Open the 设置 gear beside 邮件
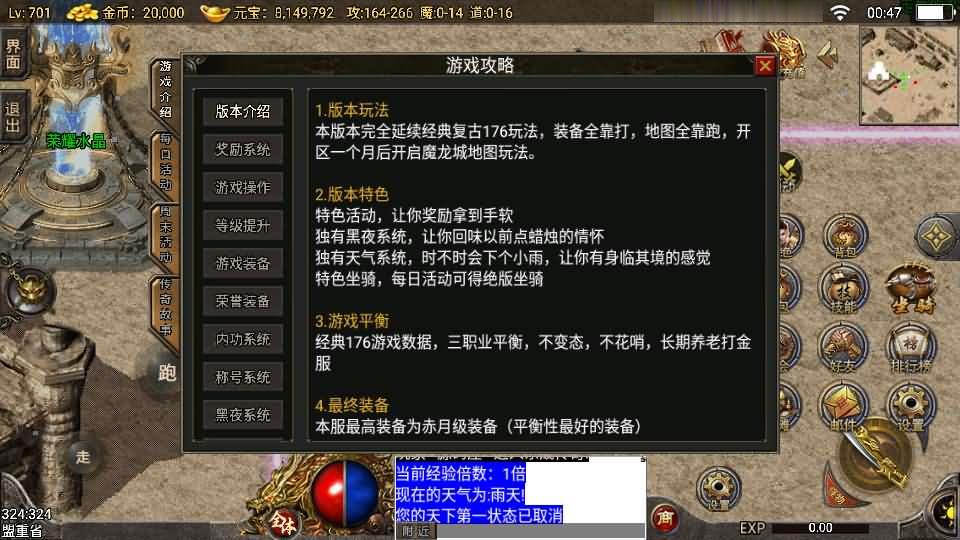Screen dimensions: 960x540 912,407
